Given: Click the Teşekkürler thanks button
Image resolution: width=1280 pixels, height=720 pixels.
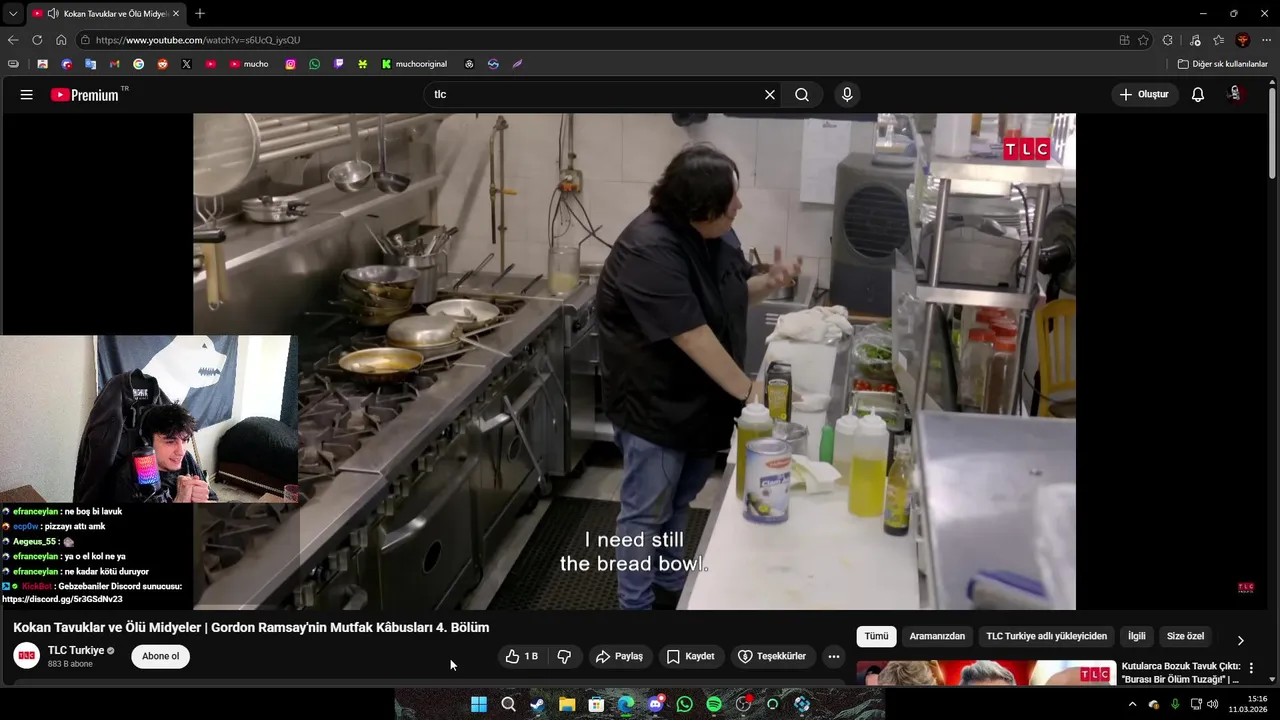Looking at the screenshot, I should click(772, 657).
